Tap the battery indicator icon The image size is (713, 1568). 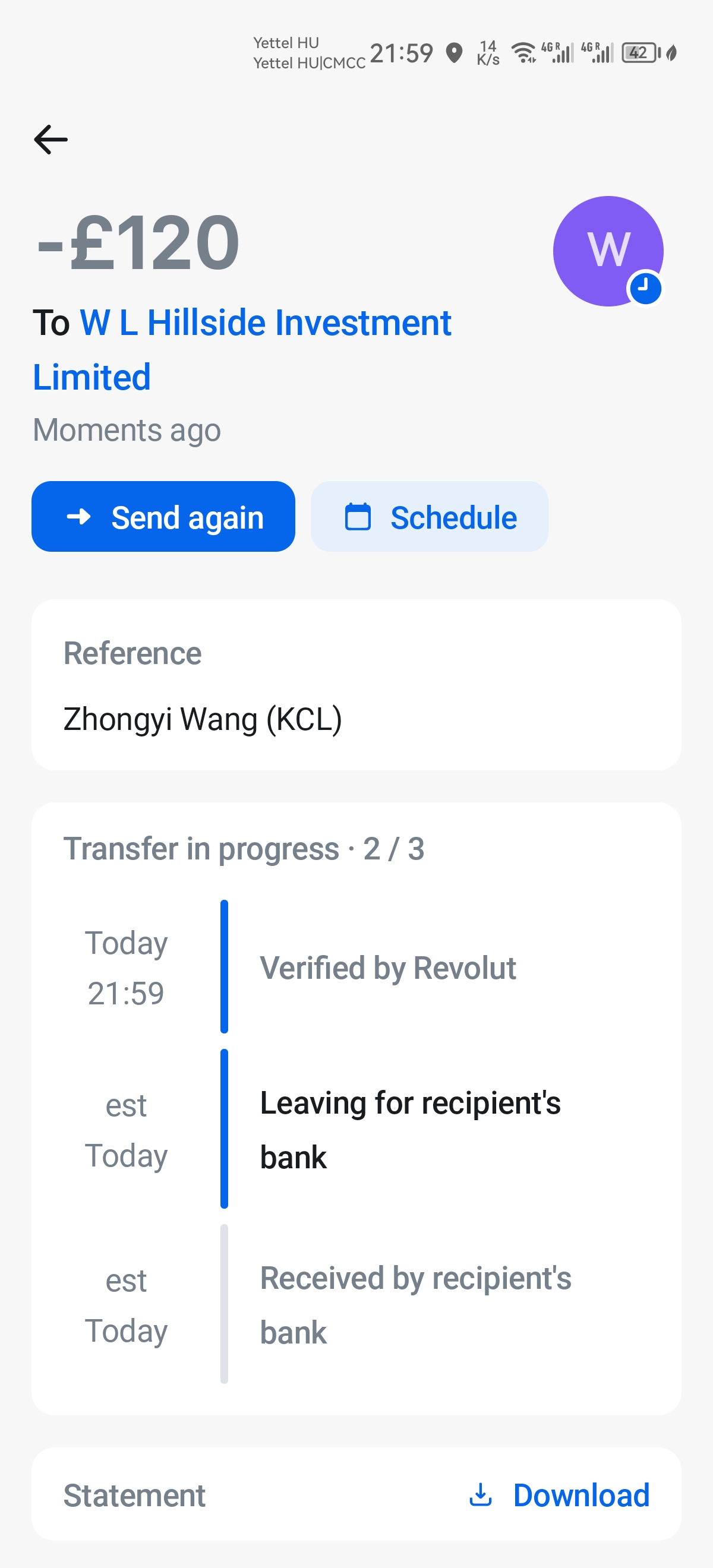(x=640, y=53)
